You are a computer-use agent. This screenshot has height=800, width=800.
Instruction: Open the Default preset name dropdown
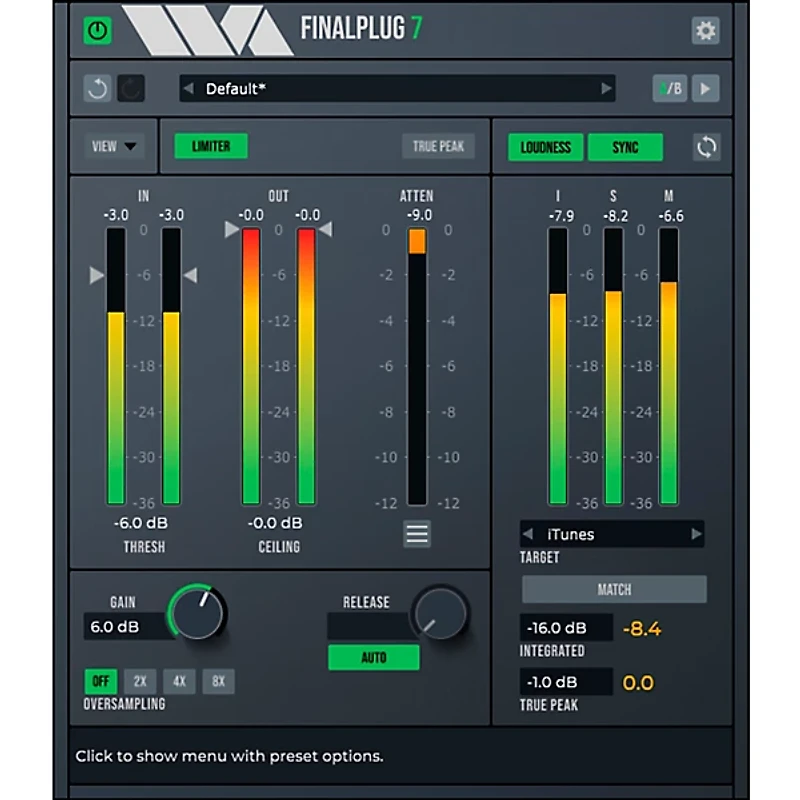pyautogui.click(x=396, y=89)
